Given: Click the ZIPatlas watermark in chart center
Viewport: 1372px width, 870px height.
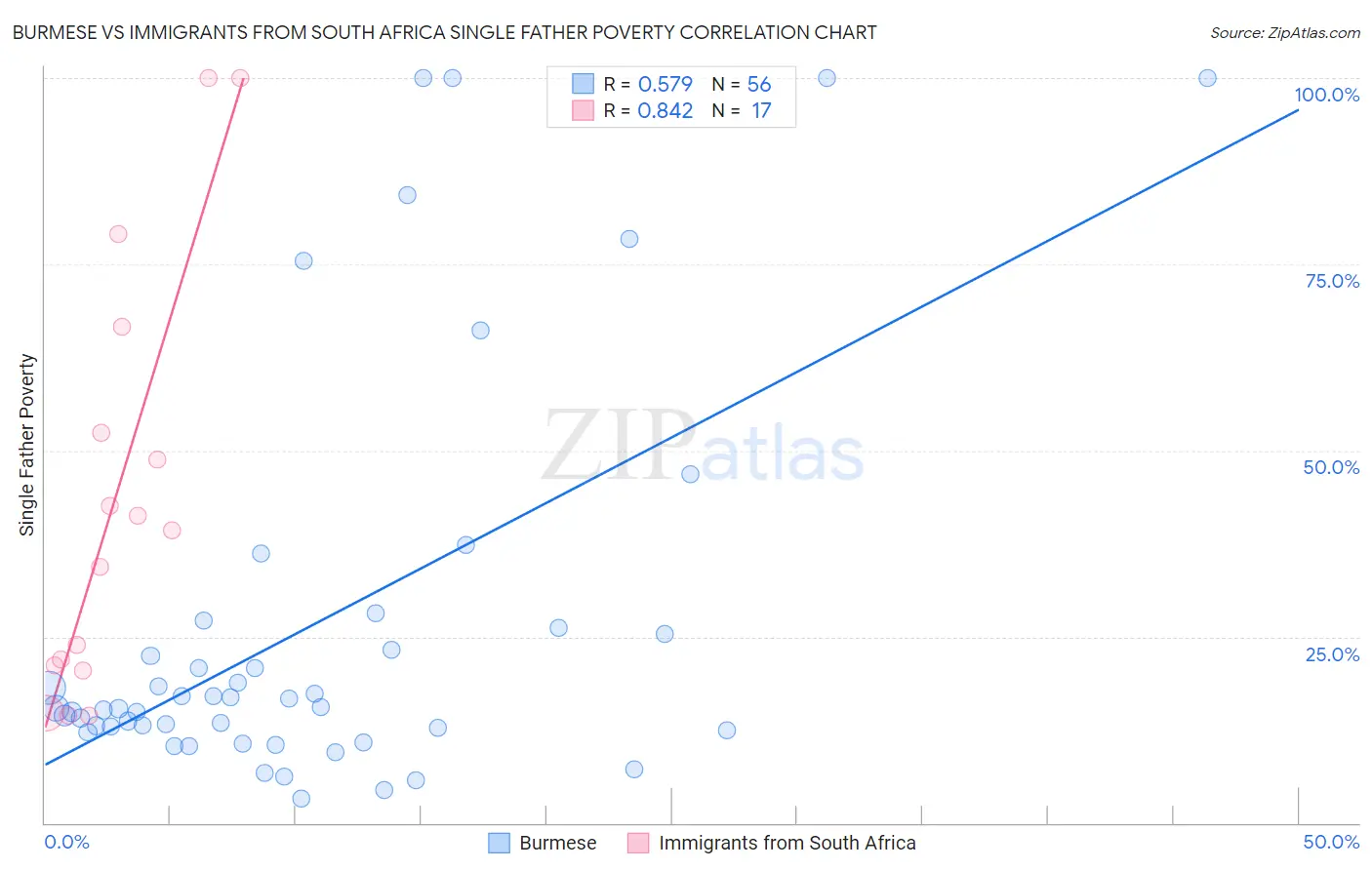Looking at the screenshot, I should pos(703,447).
